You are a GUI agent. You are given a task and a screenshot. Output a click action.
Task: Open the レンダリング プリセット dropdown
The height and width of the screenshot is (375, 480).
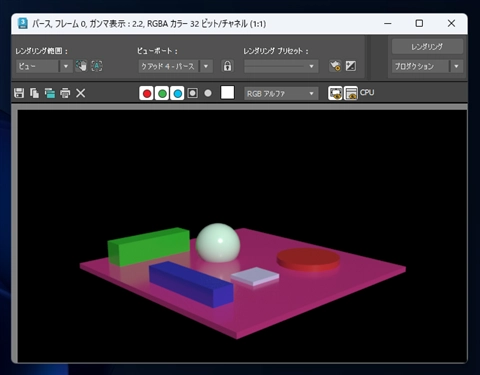click(281, 66)
